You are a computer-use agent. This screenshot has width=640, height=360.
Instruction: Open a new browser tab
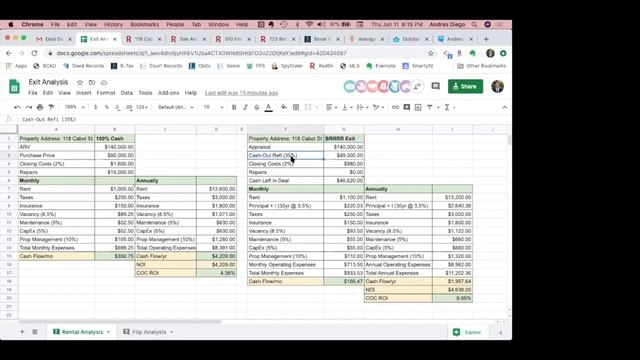click(486, 39)
